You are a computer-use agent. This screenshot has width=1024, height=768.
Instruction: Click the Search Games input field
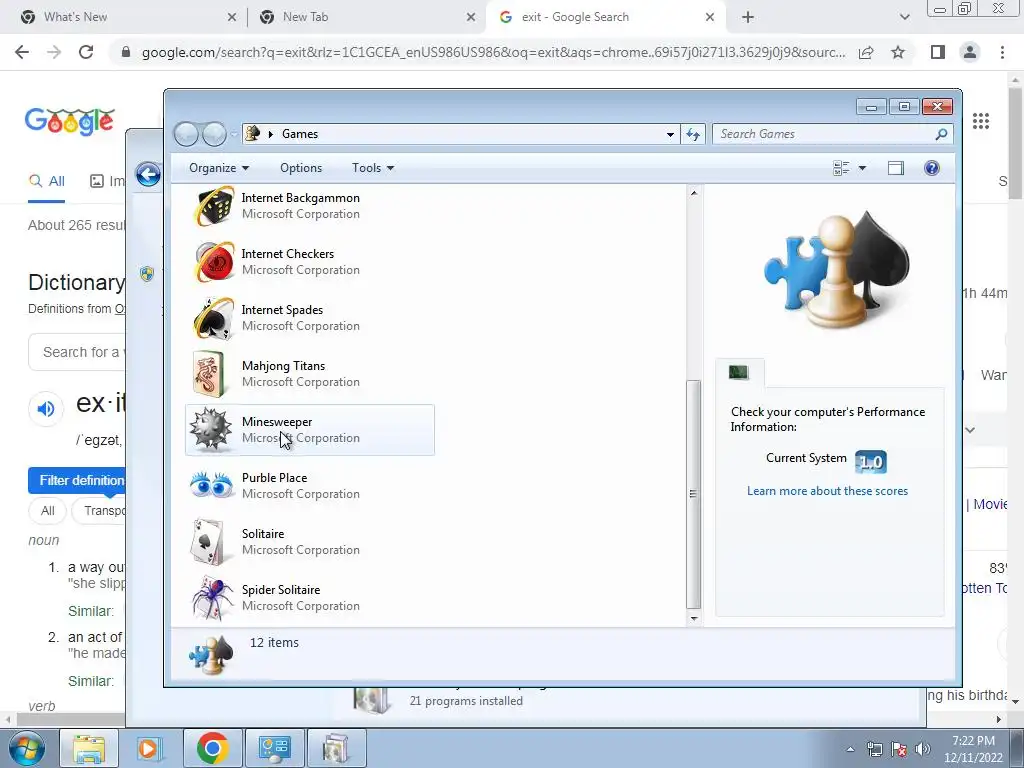824,134
